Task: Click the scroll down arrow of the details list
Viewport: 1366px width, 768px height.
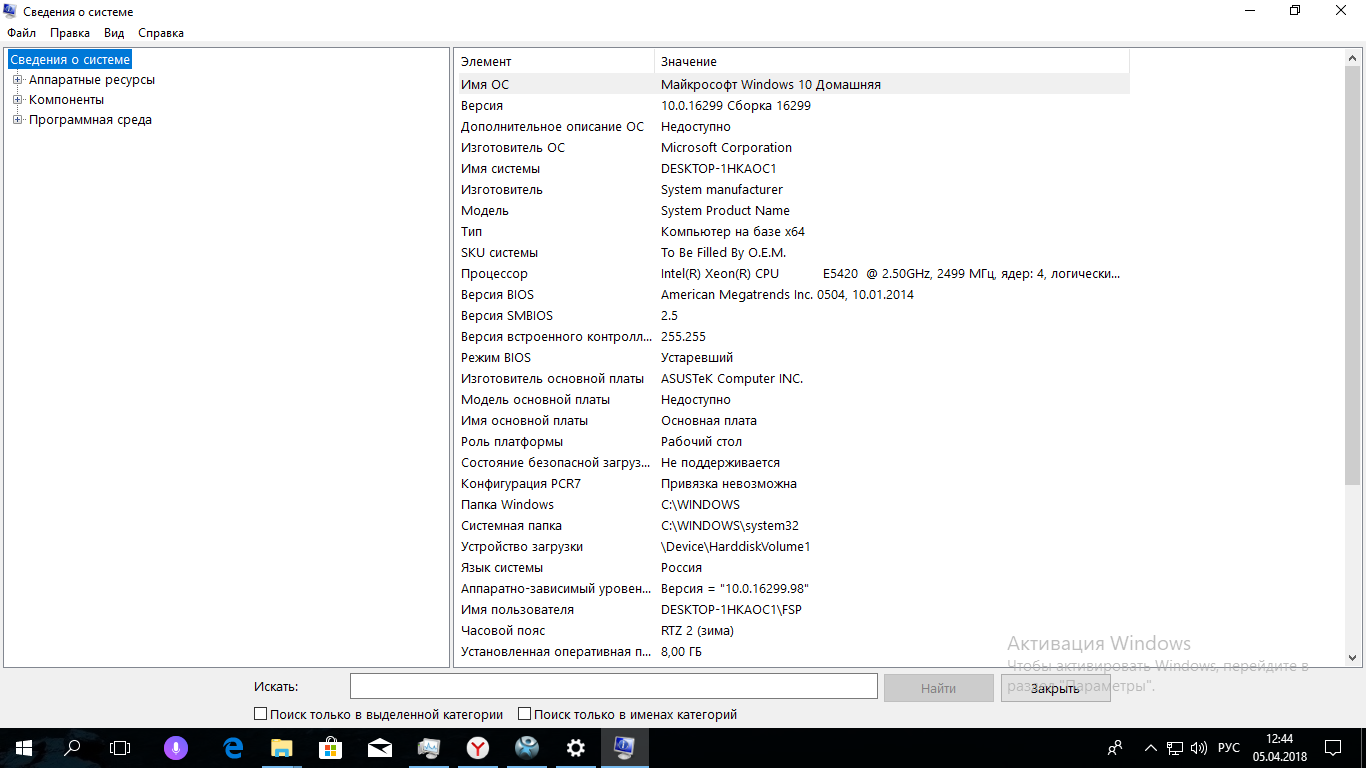Action: 1353,657
